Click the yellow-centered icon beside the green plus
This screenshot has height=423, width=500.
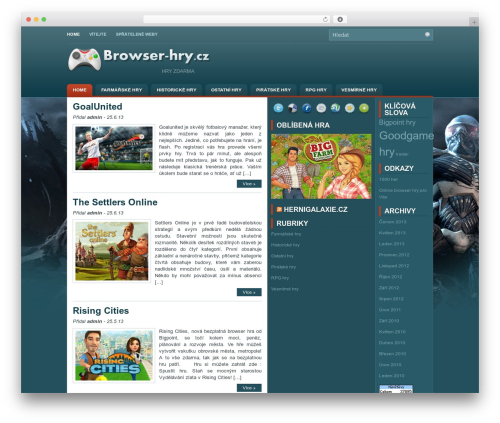[350, 108]
